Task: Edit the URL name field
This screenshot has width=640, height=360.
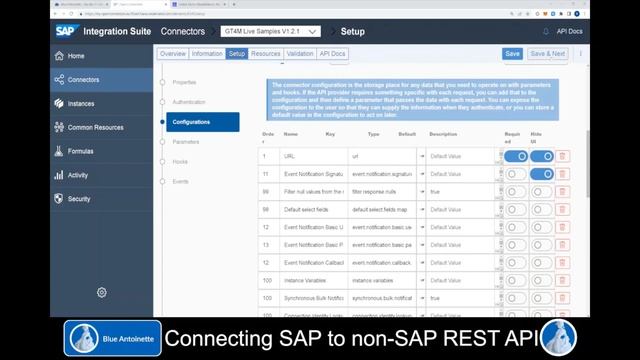Action: point(313,156)
